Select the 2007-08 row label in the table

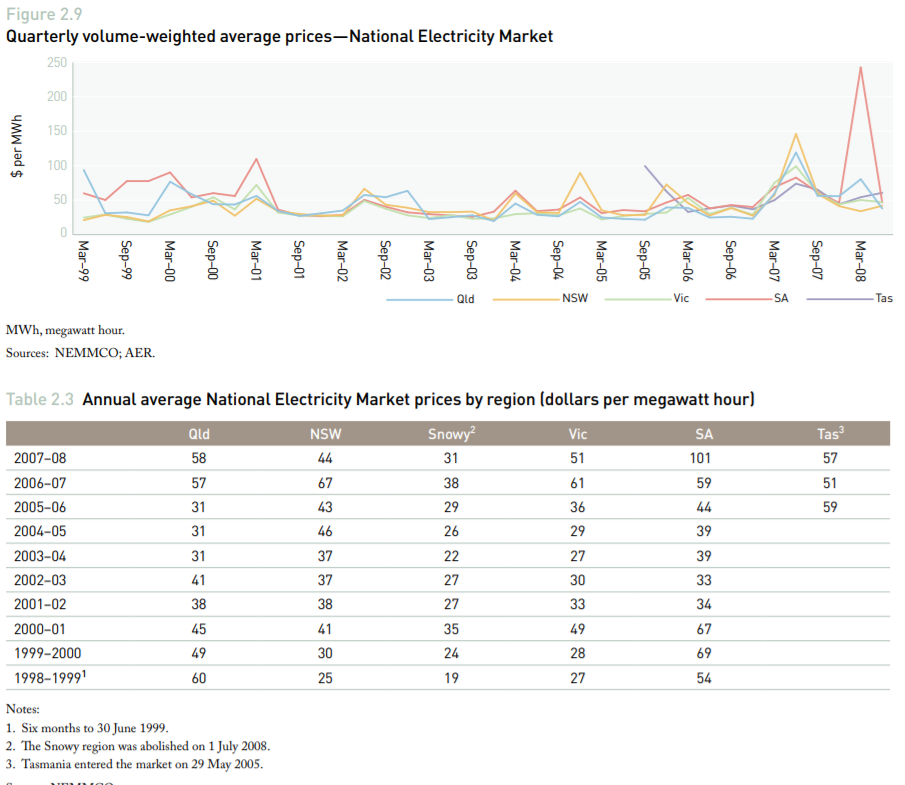point(41,458)
